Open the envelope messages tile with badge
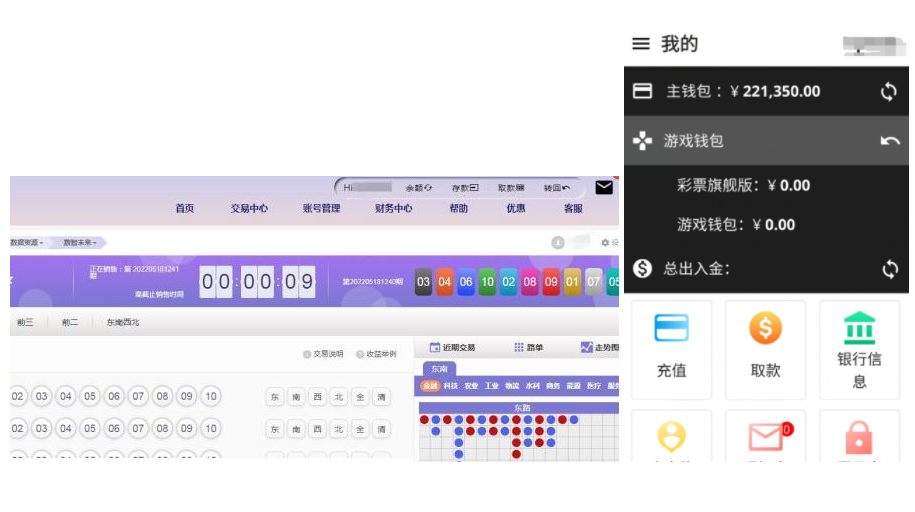915x512 pixels. [766, 436]
